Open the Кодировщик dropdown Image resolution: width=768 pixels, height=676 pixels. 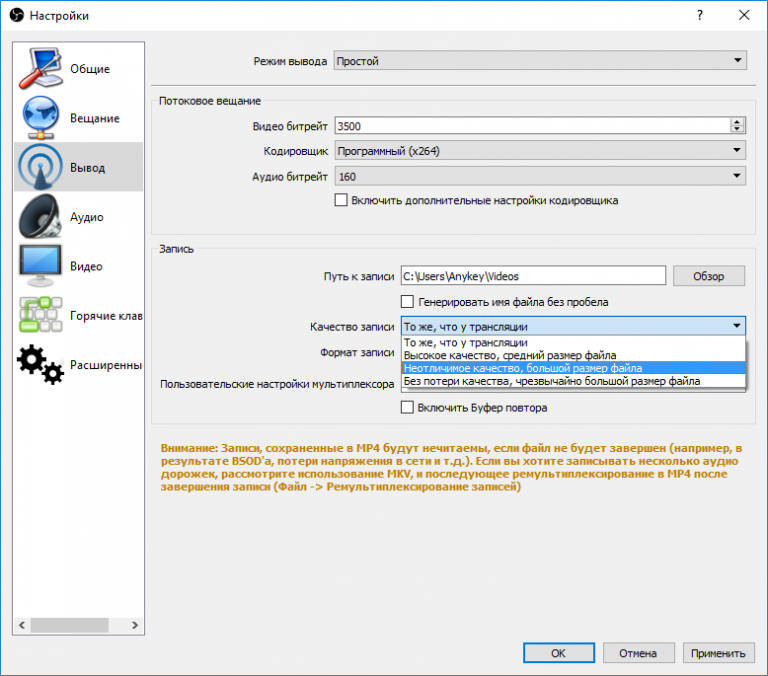click(540, 150)
